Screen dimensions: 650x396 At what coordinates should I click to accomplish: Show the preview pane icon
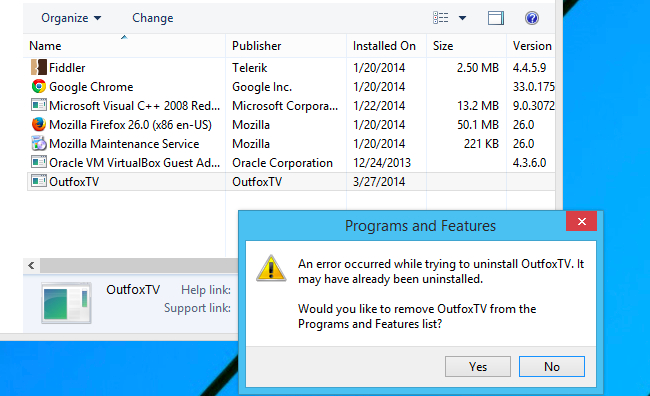point(496,18)
